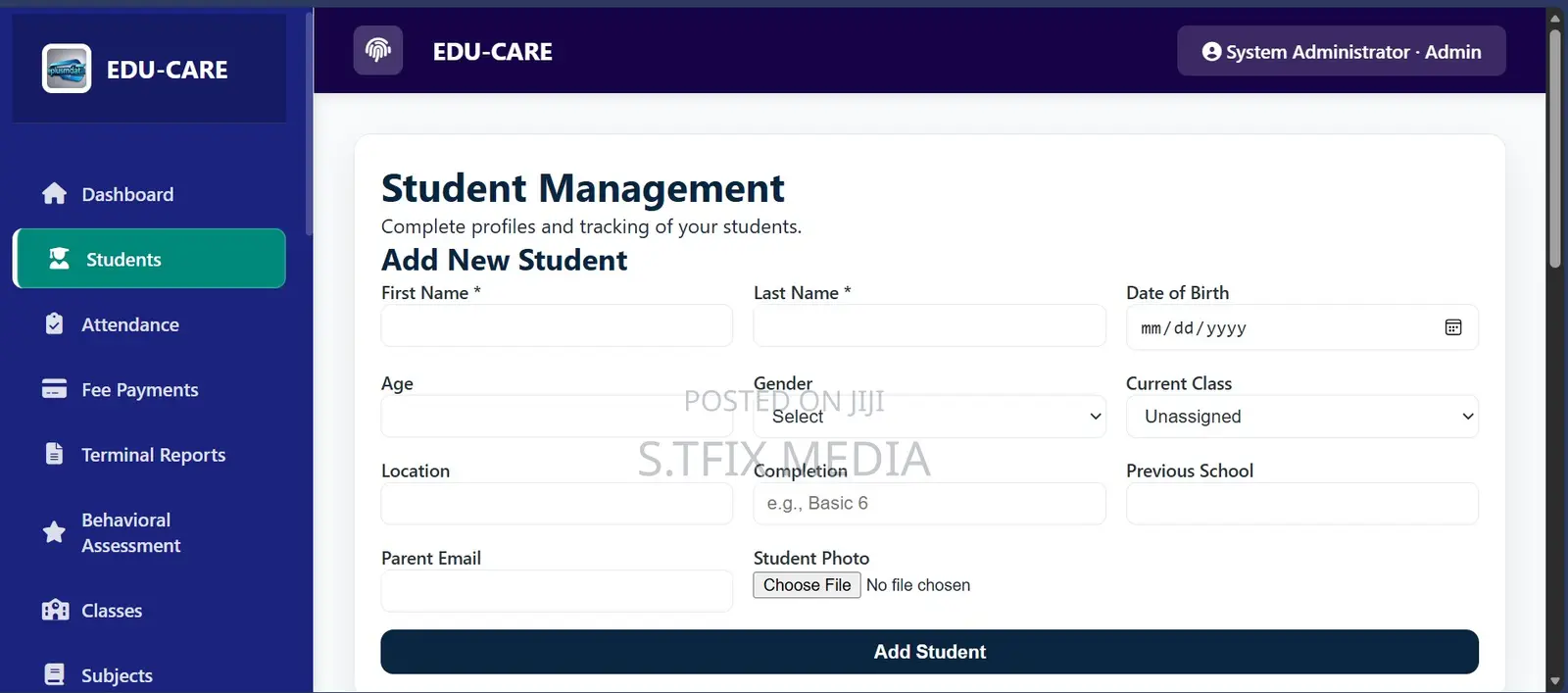Focus the First Name input field

[x=557, y=324]
